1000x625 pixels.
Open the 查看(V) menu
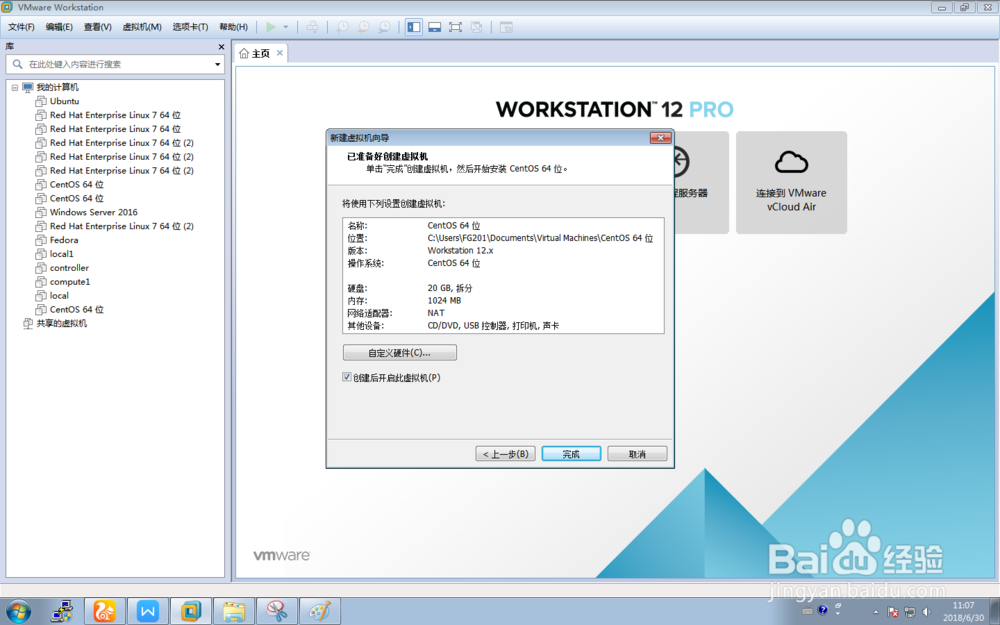98,27
